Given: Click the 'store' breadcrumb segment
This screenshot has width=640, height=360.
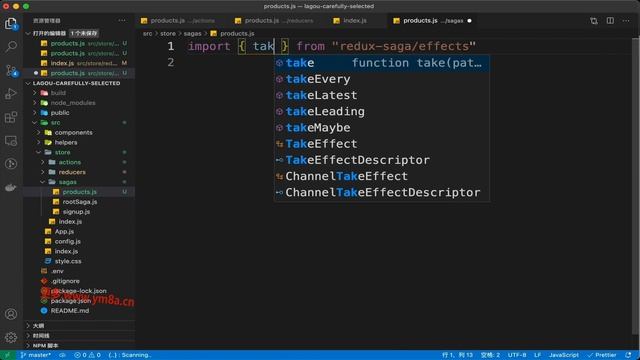Looking at the screenshot, I should pos(168,33).
